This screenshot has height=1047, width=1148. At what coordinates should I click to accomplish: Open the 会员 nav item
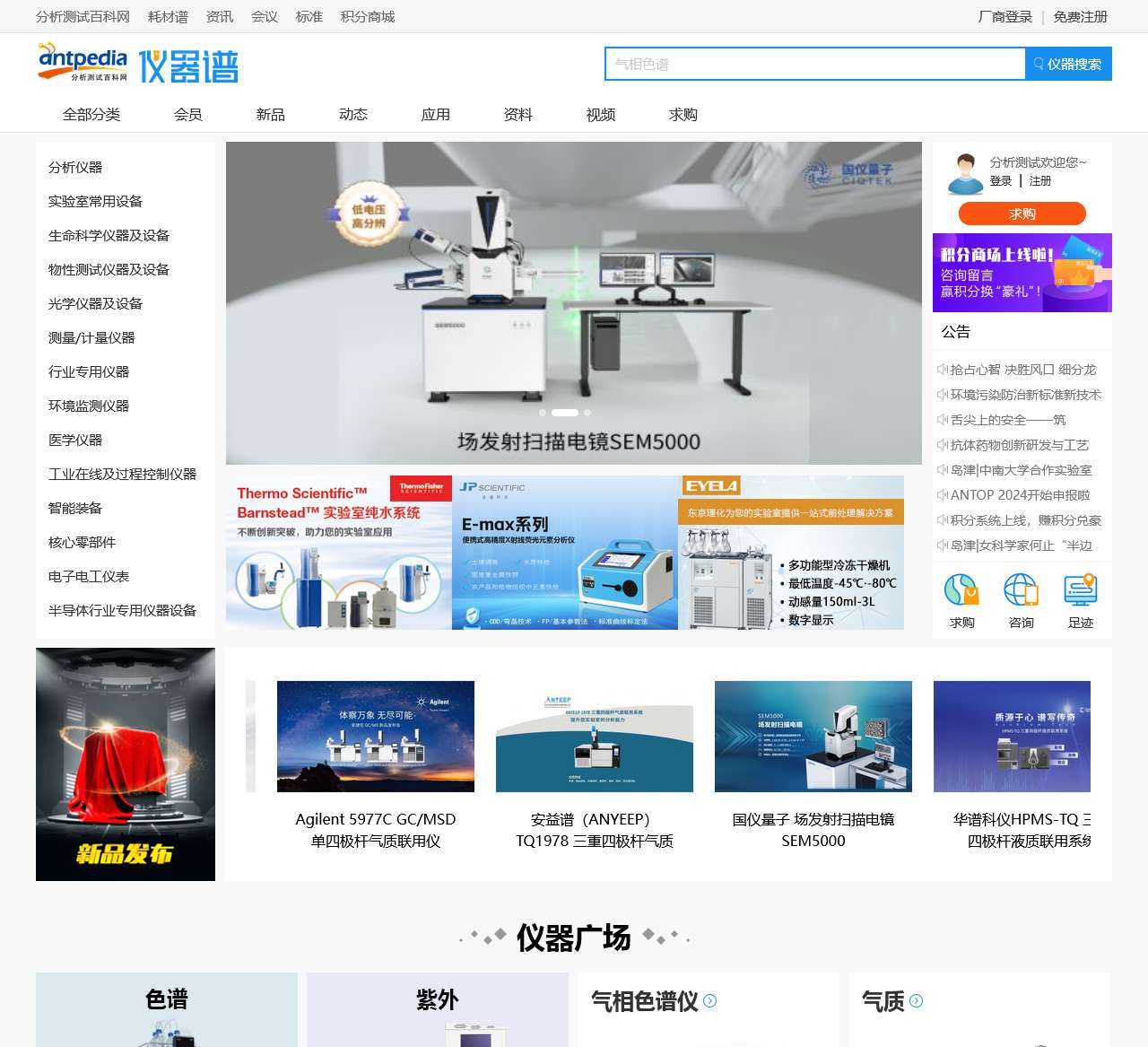pos(188,115)
